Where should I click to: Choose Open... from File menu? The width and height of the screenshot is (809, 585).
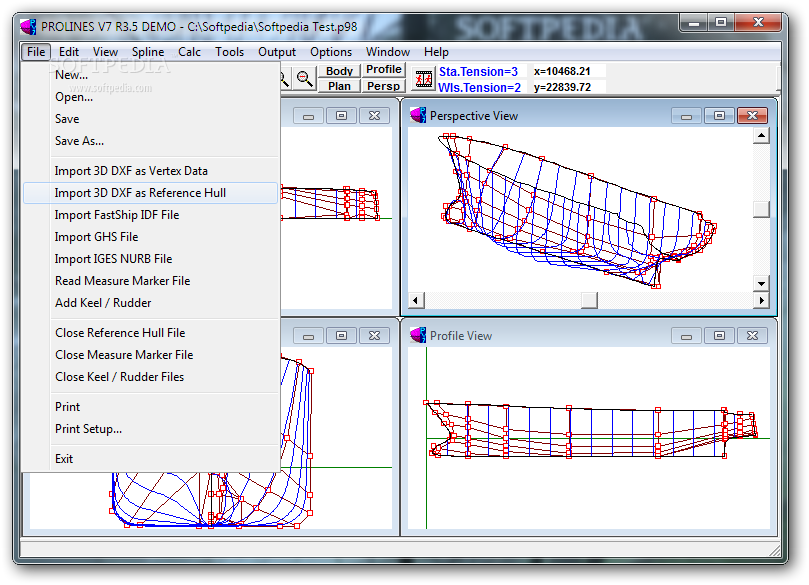click(150, 97)
